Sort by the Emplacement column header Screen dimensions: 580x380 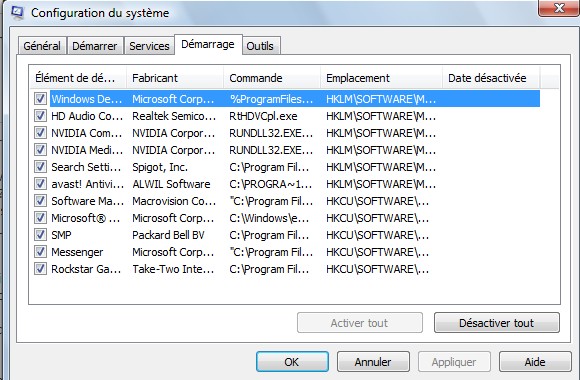pos(381,78)
